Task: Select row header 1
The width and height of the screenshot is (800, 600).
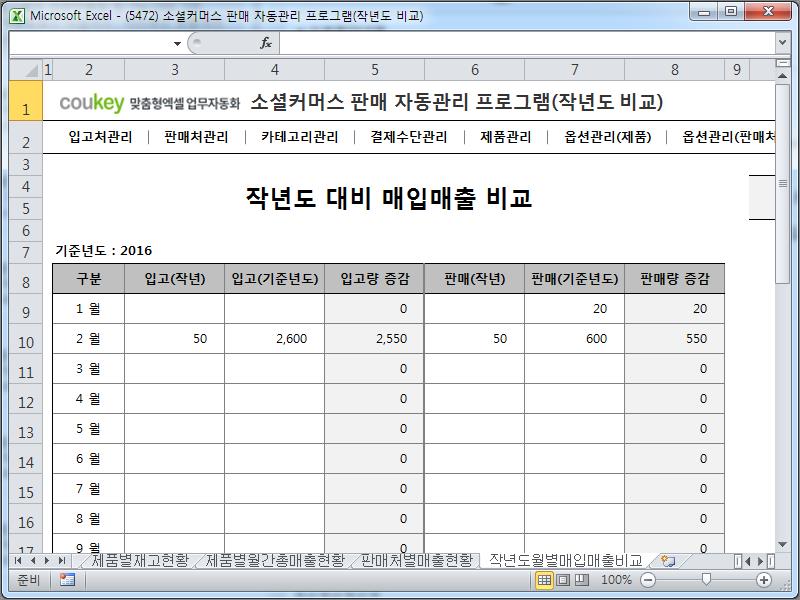Action: [x=26, y=101]
